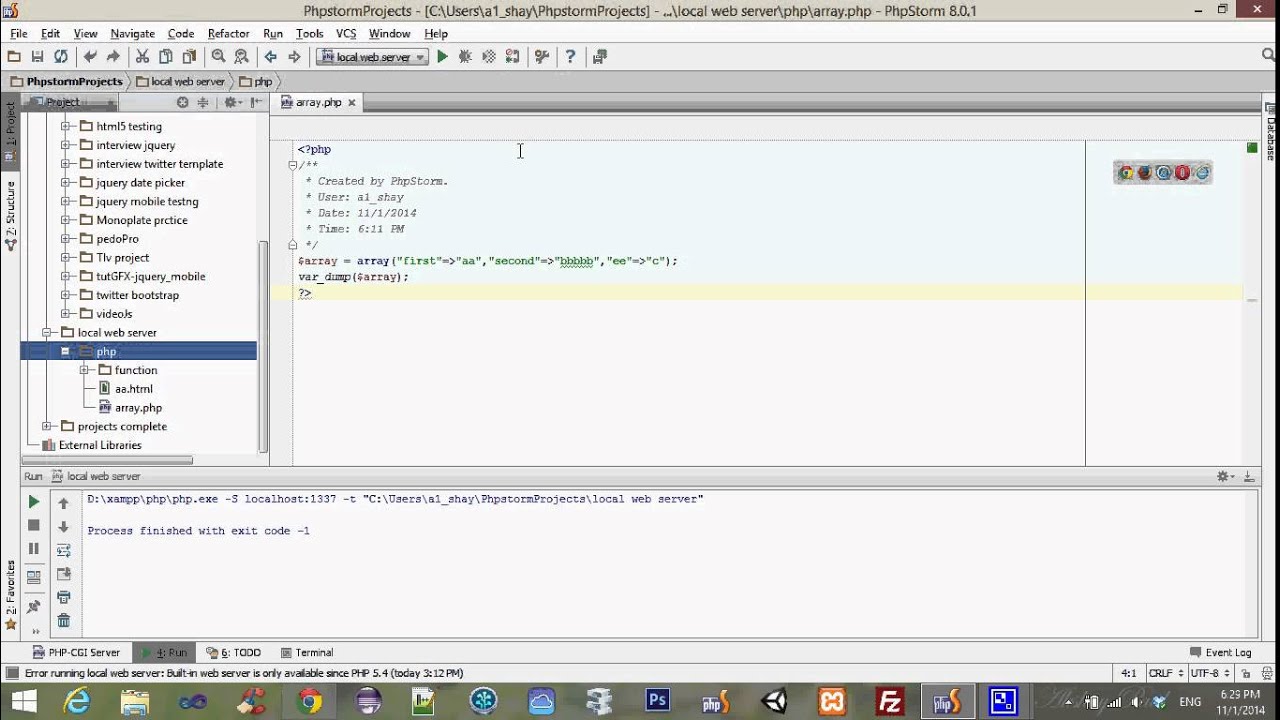Expand the 'function' folder

85,370
